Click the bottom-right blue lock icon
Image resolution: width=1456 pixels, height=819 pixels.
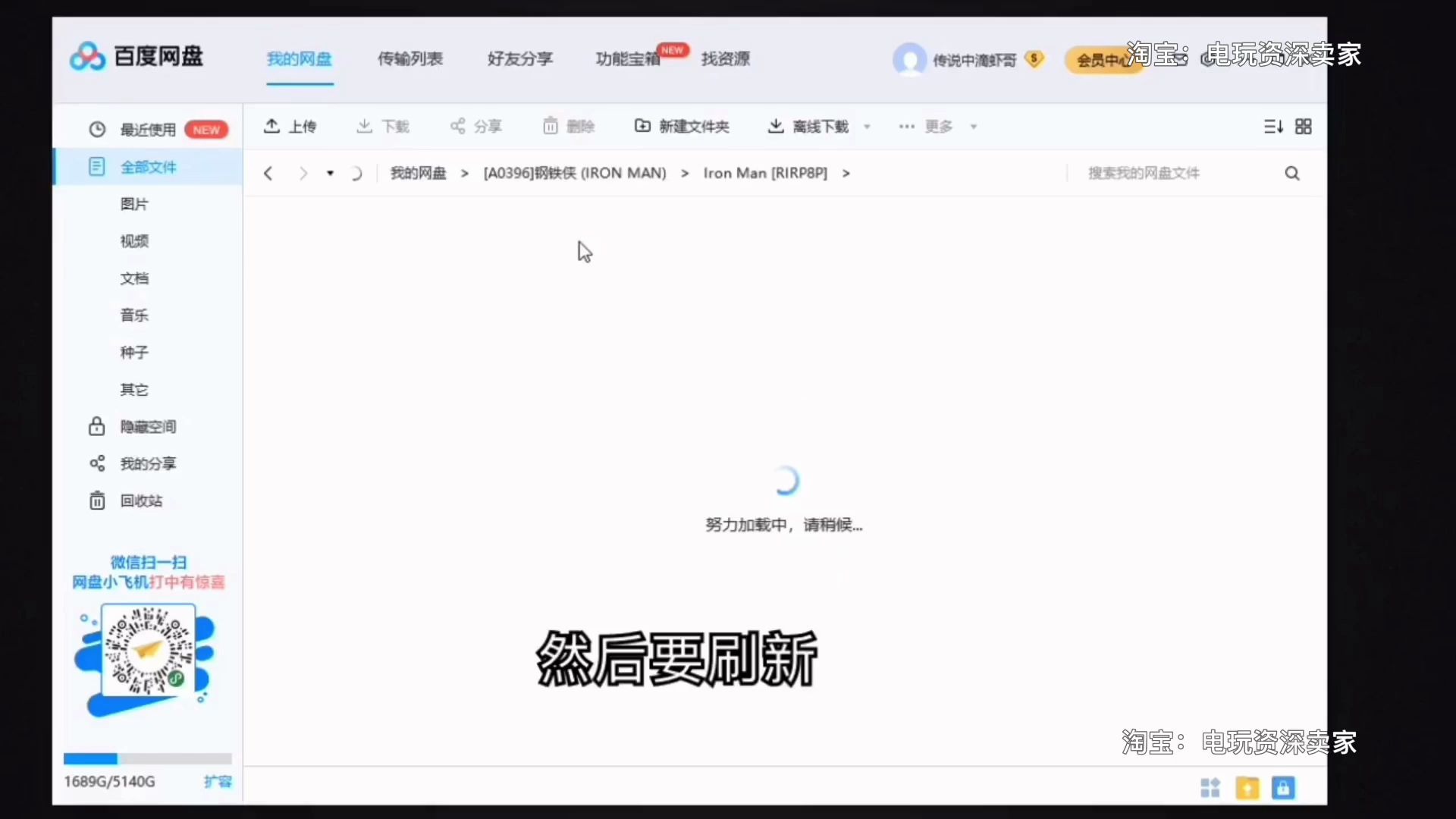coord(1283,788)
